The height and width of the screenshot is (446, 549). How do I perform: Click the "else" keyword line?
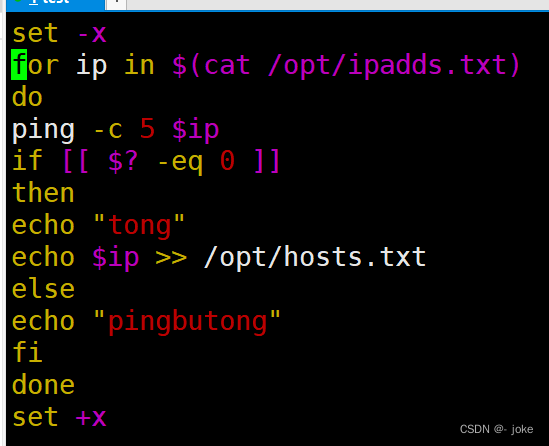coord(43,289)
